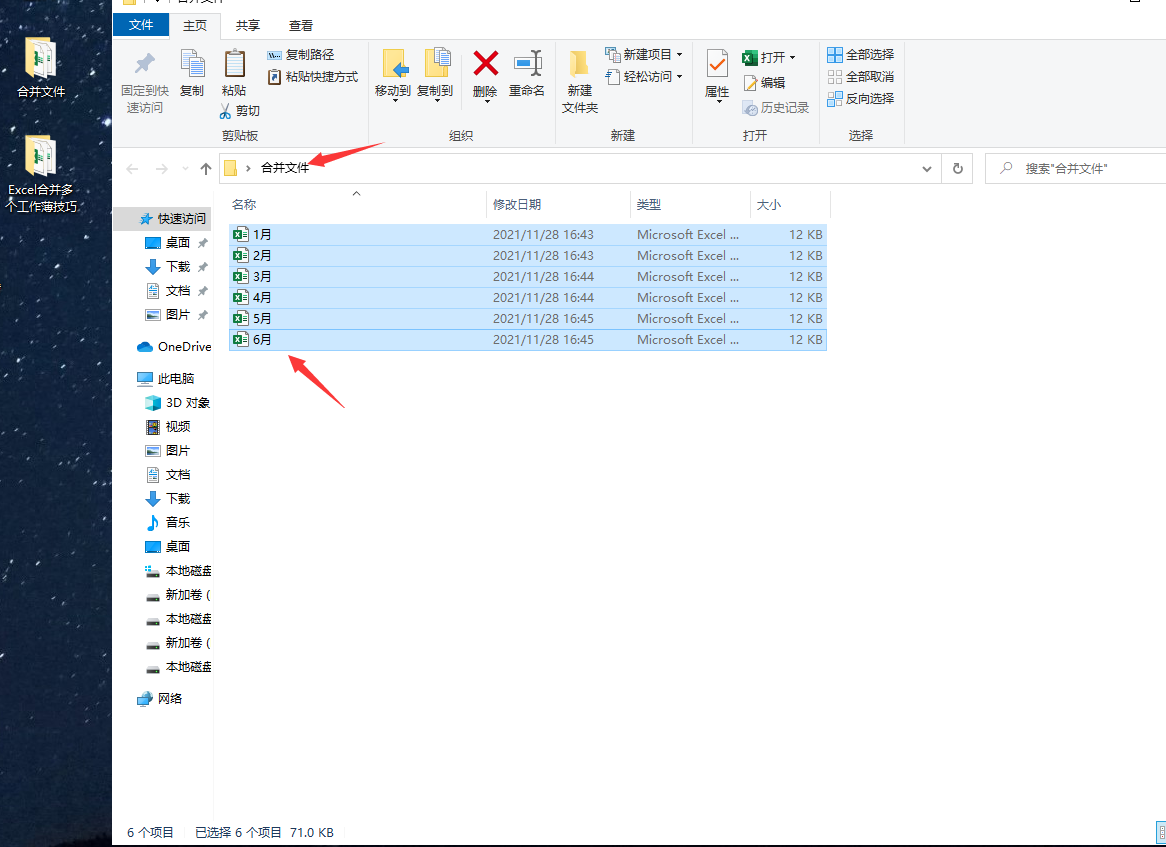Go back with the left arrow button
Image resolution: width=1166 pixels, height=847 pixels.
[x=132, y=169]
